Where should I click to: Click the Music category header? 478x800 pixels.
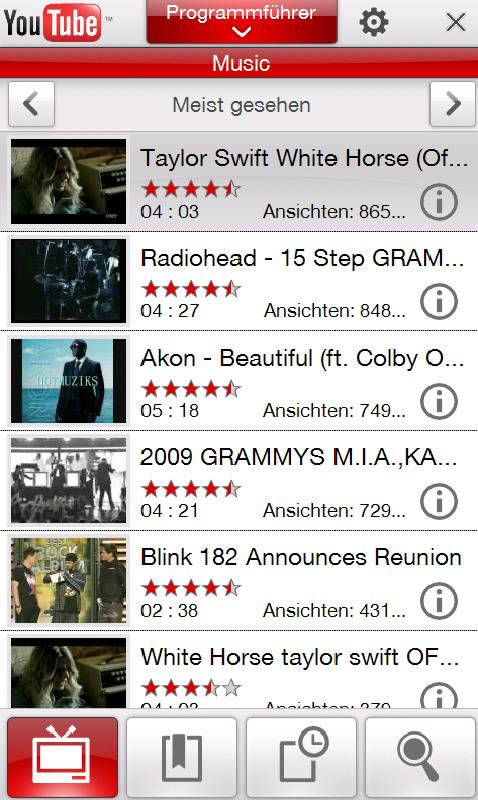pos(239,63)
